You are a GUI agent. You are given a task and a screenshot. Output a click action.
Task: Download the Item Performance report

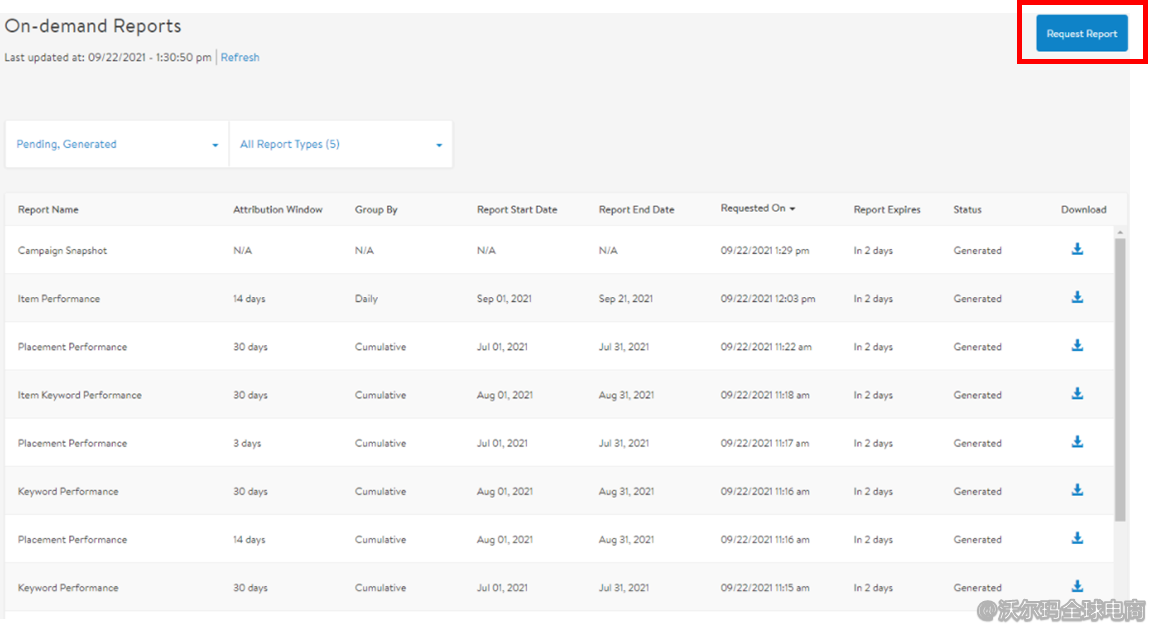1077,297
